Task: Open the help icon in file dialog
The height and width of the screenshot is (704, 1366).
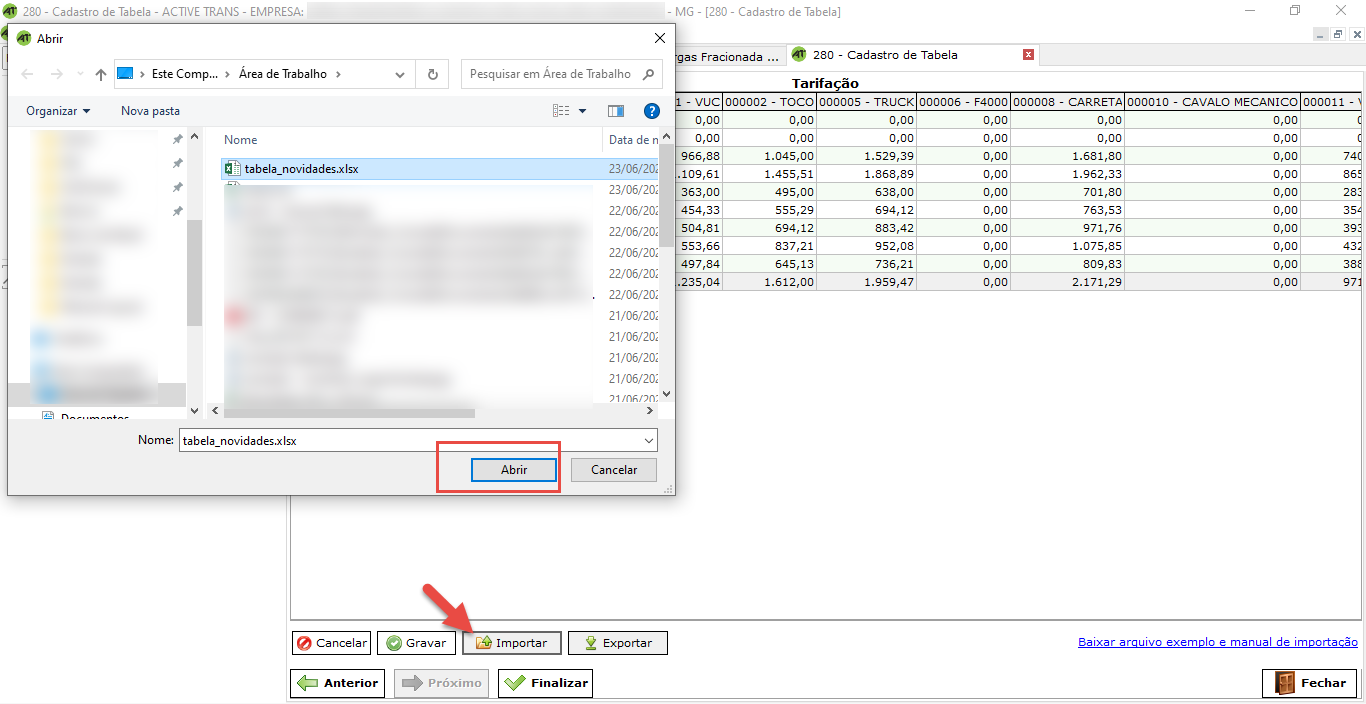Action: (651, 111)
